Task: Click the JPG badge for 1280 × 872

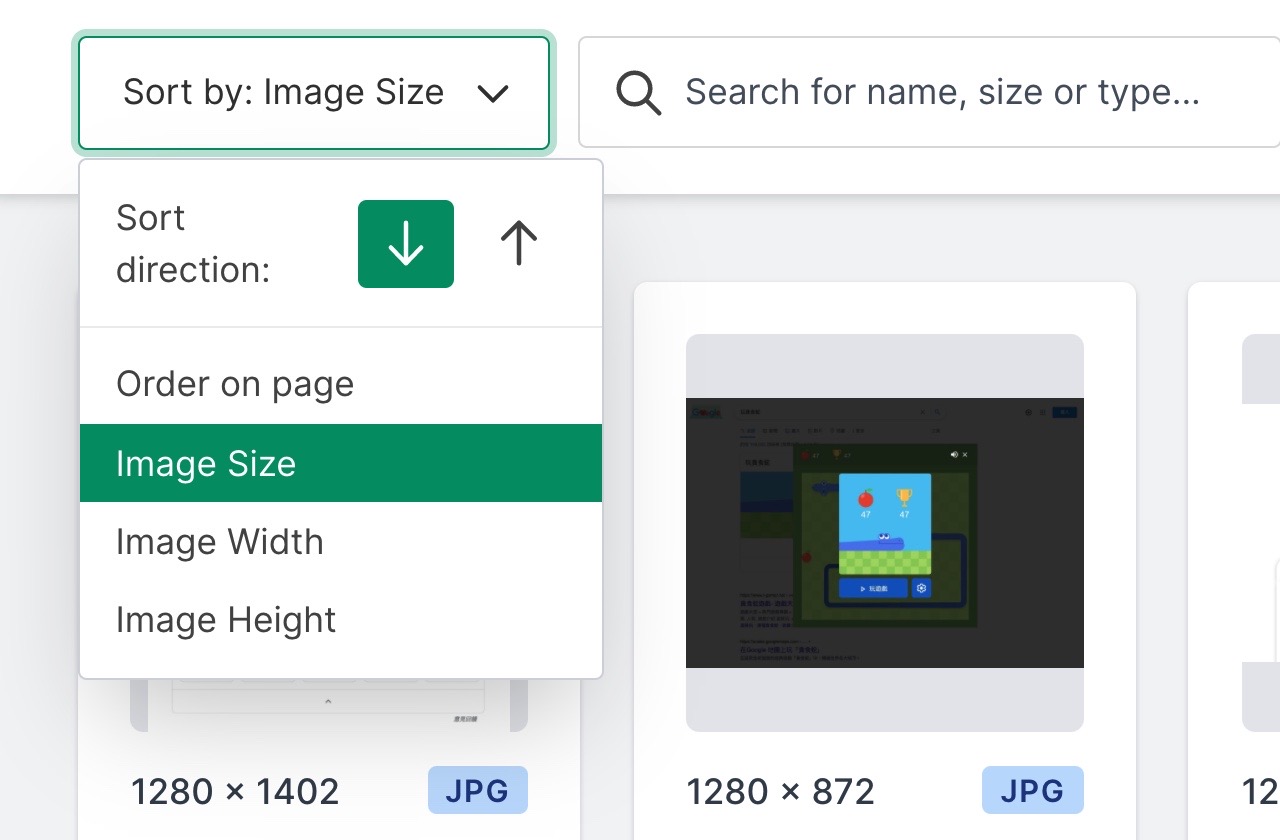Action: (x=1033, y=791)
